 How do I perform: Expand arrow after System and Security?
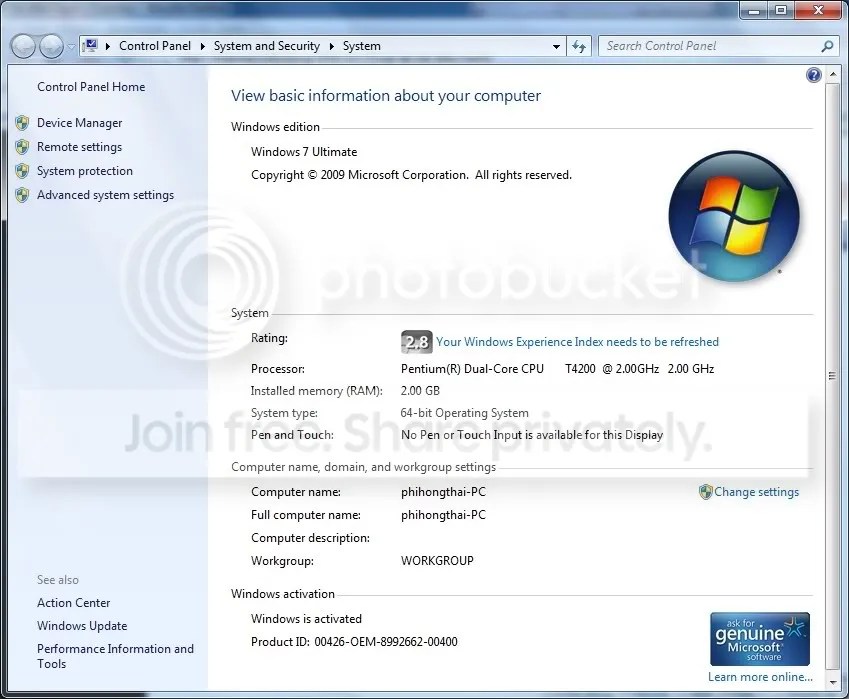coord(331,47)
